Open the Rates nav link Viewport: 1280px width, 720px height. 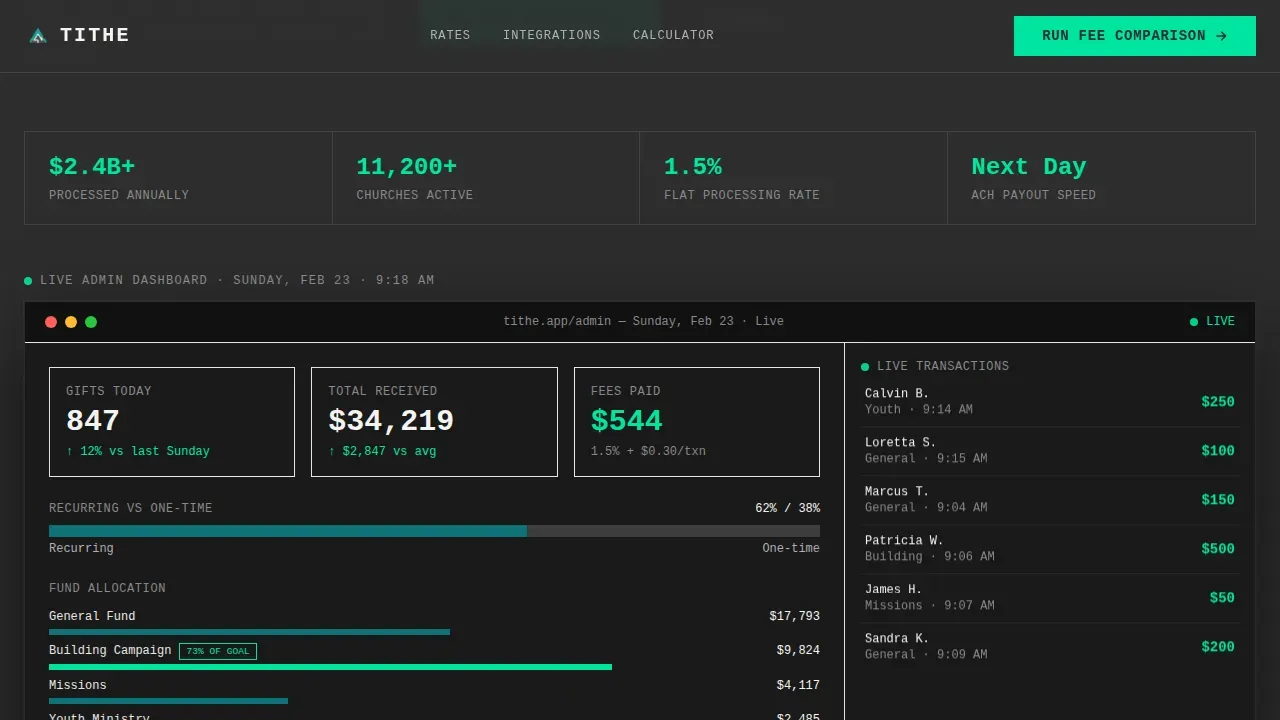(x=450, y=35)
